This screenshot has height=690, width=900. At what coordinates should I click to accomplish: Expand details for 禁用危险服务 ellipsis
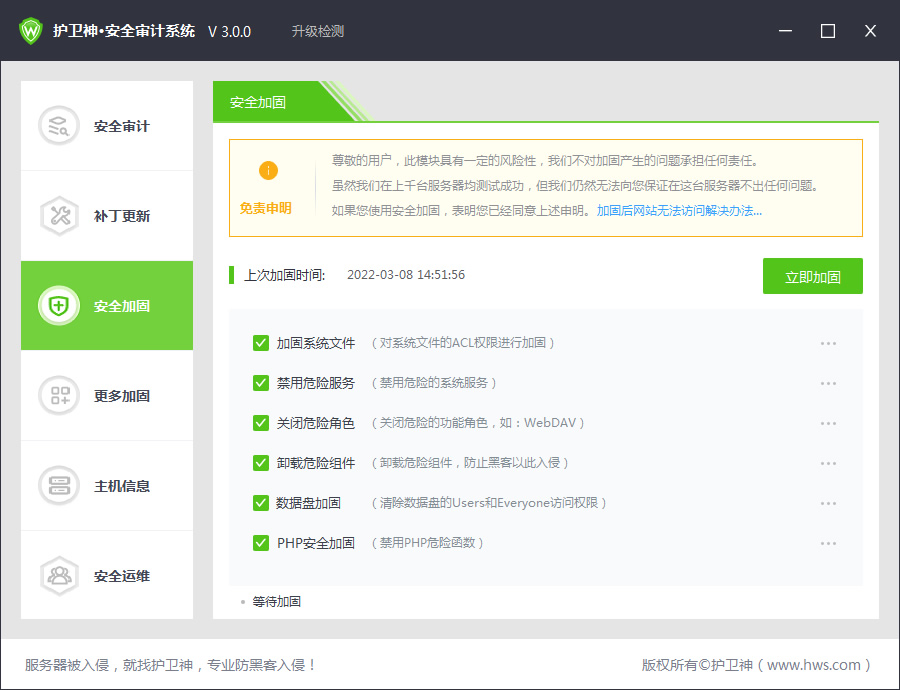point(828,383)
